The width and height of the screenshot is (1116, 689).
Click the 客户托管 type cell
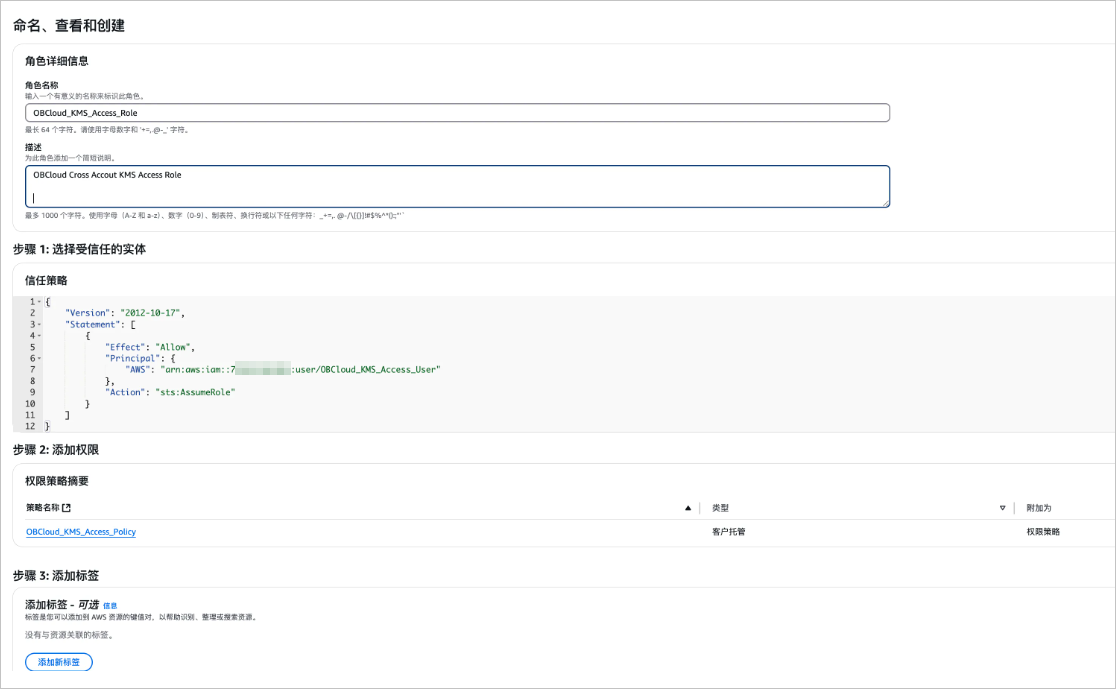point(728,532)
